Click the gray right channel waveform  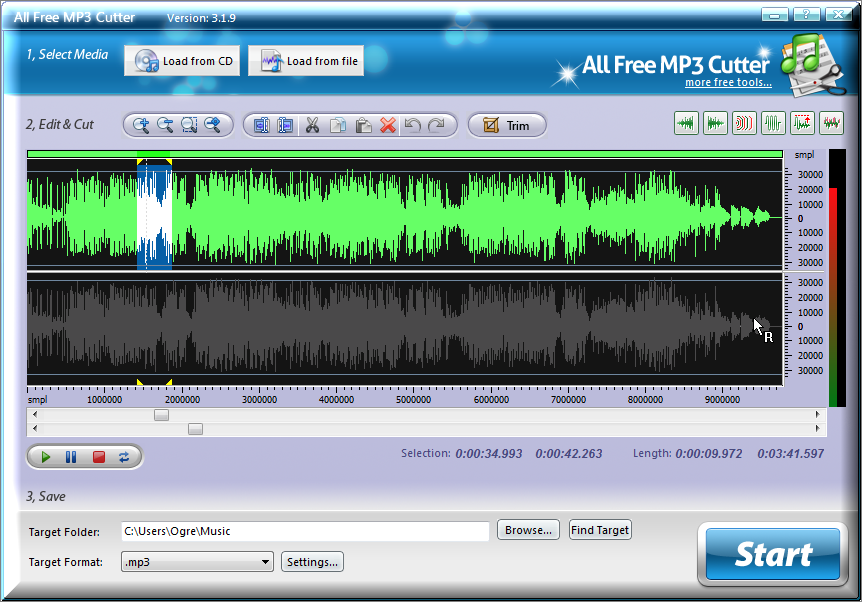tap(405, 329)
